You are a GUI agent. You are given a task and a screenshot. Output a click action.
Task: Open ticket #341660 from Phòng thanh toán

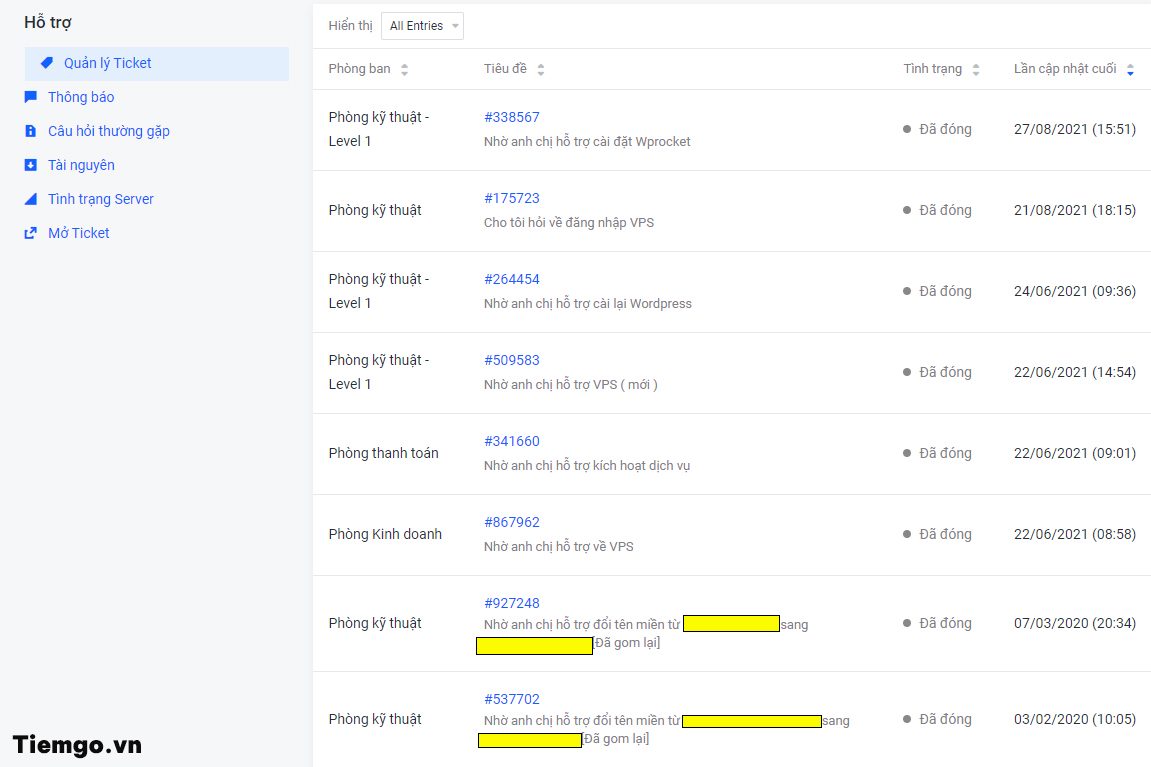pyautogui.click(x=511, y=441)
